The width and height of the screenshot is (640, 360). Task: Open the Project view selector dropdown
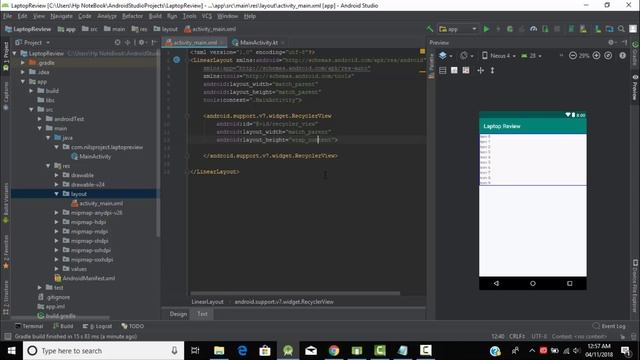coord(33,42)
